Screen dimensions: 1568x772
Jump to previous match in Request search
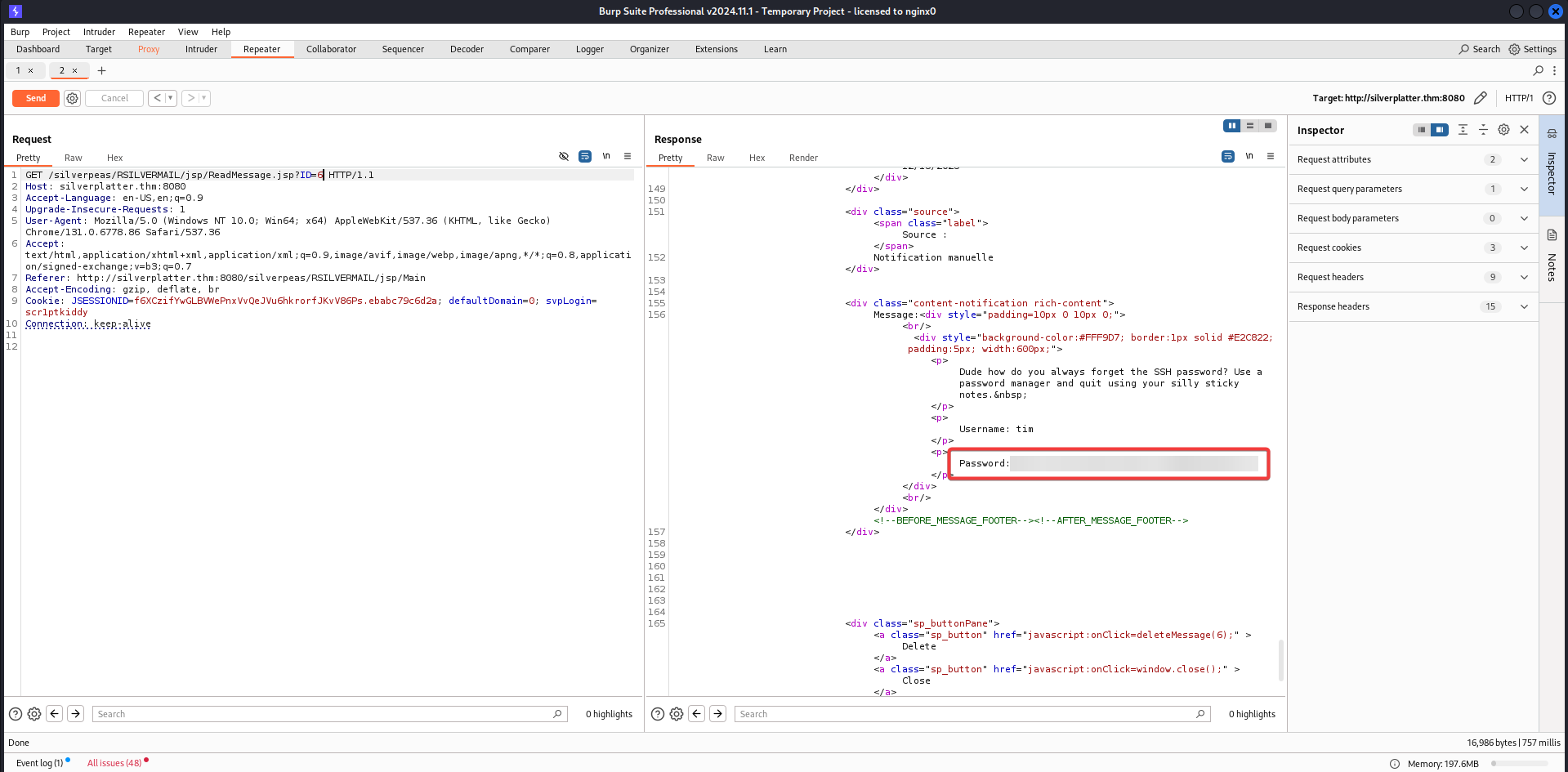click(55, 714)
